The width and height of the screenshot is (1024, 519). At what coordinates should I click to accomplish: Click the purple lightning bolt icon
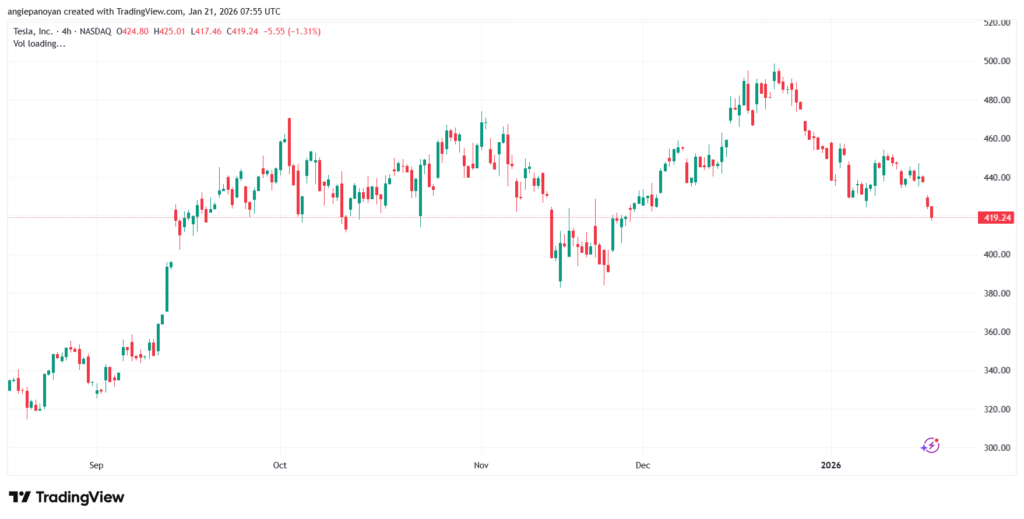[x=931, y=445]
